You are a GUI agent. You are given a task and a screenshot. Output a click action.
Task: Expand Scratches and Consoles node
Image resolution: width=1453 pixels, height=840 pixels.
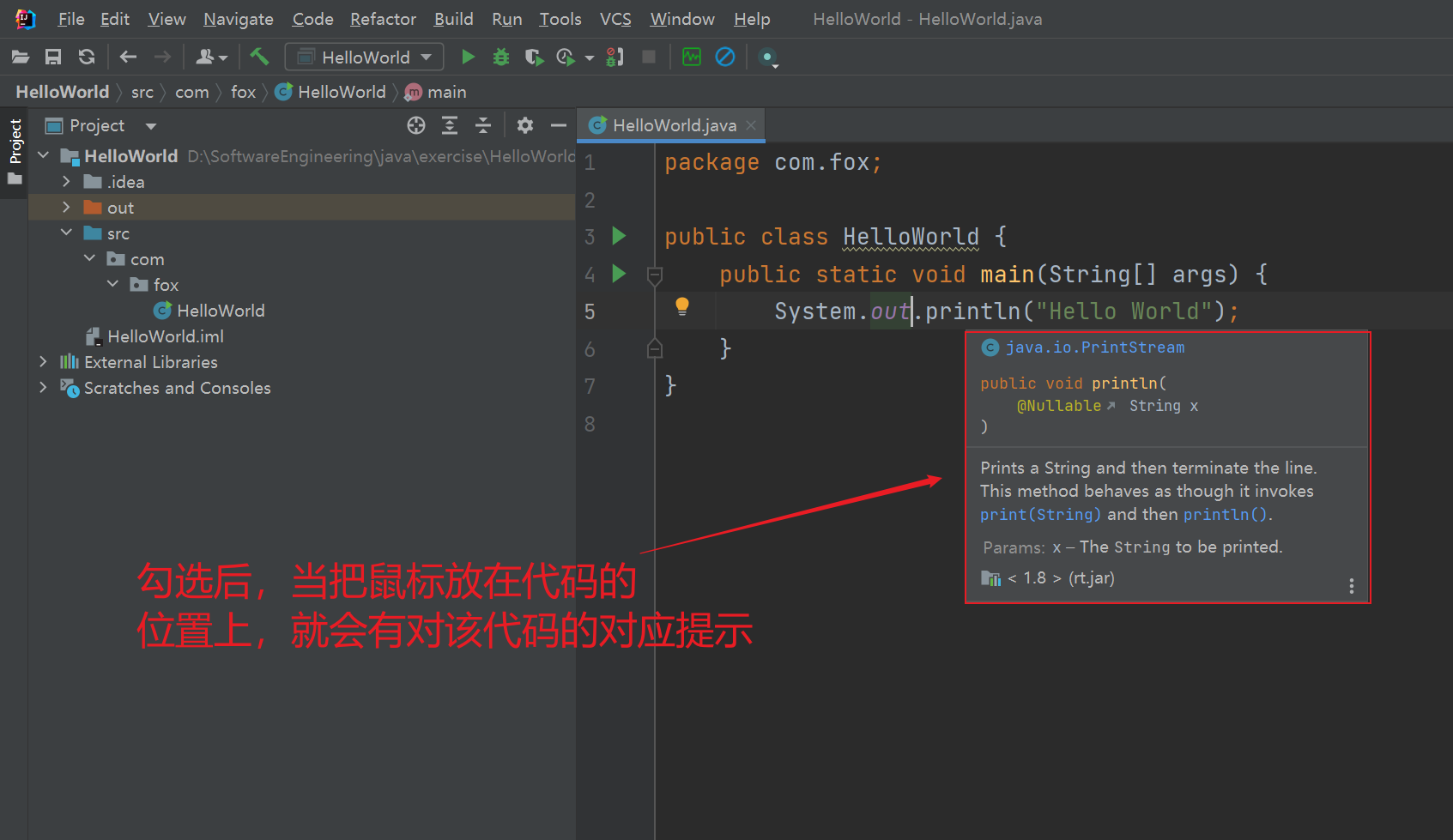(x=43, y=388)
